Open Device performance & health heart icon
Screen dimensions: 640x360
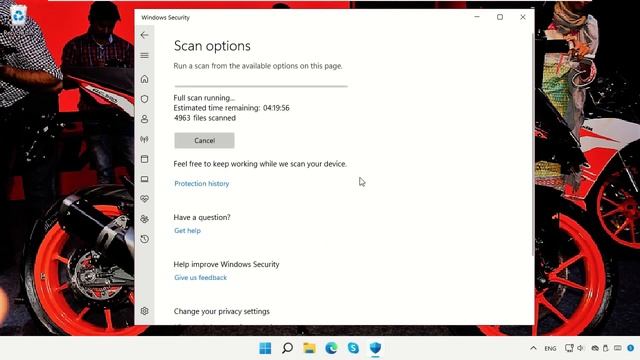[x=144, y=199]
